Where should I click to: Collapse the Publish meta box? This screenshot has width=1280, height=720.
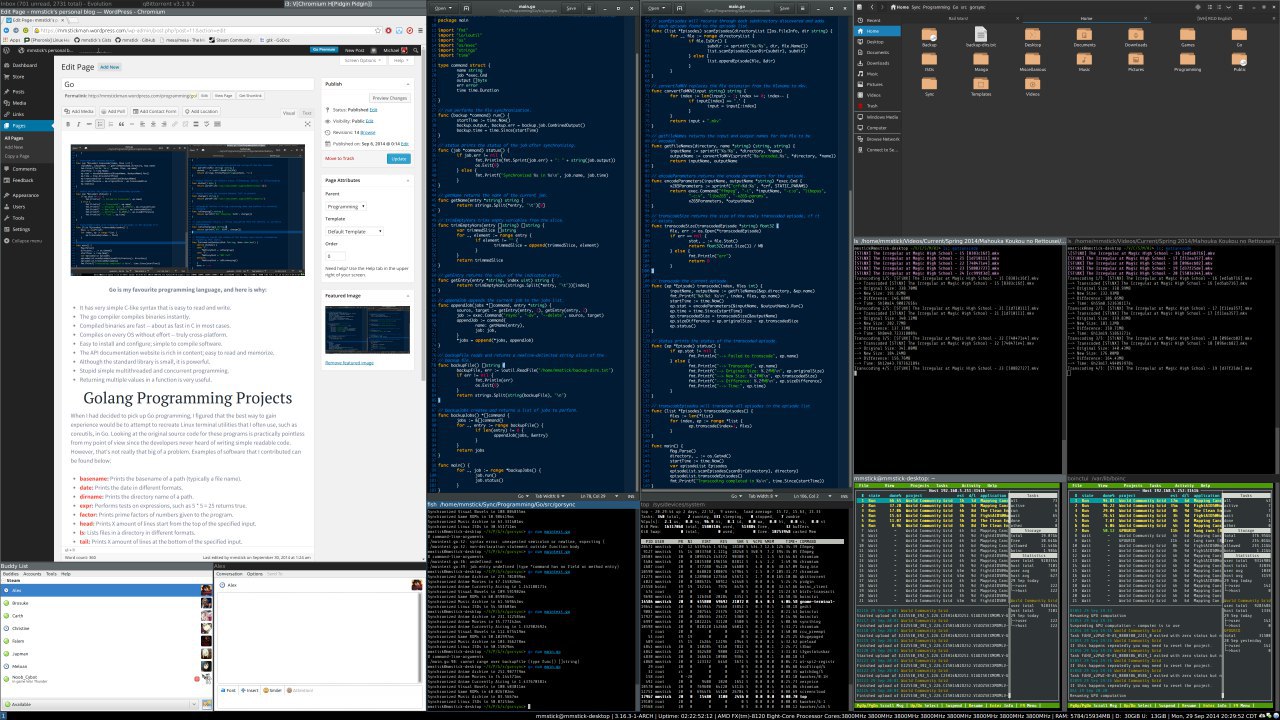coord(406,84)
